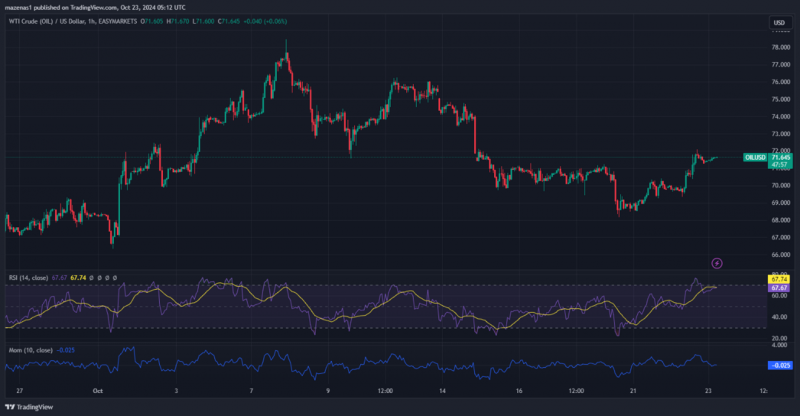
Task: Click the 75.000 price axis label
Action: coord(781,99)
